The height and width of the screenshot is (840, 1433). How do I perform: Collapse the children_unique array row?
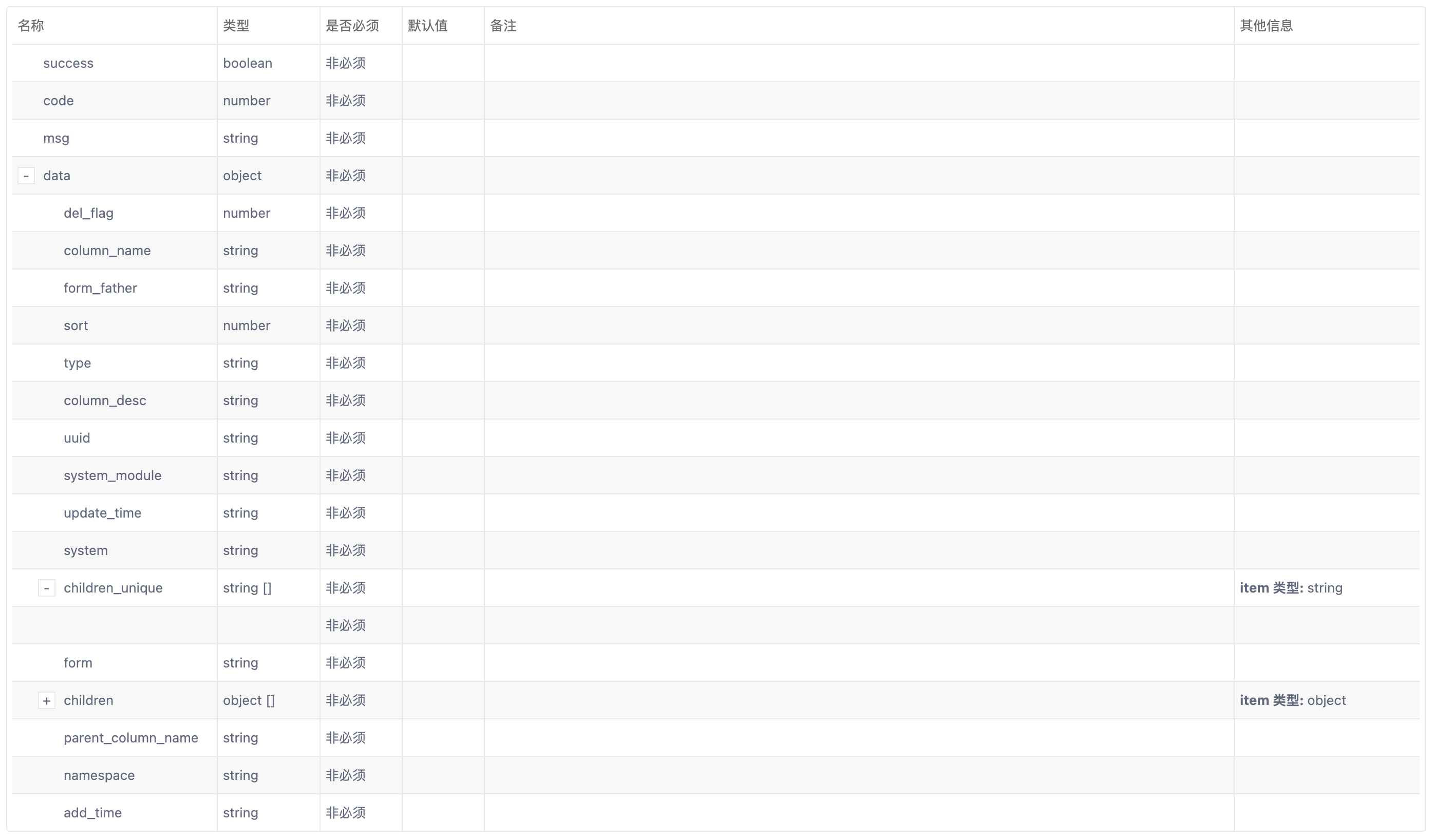click(47, 588)
